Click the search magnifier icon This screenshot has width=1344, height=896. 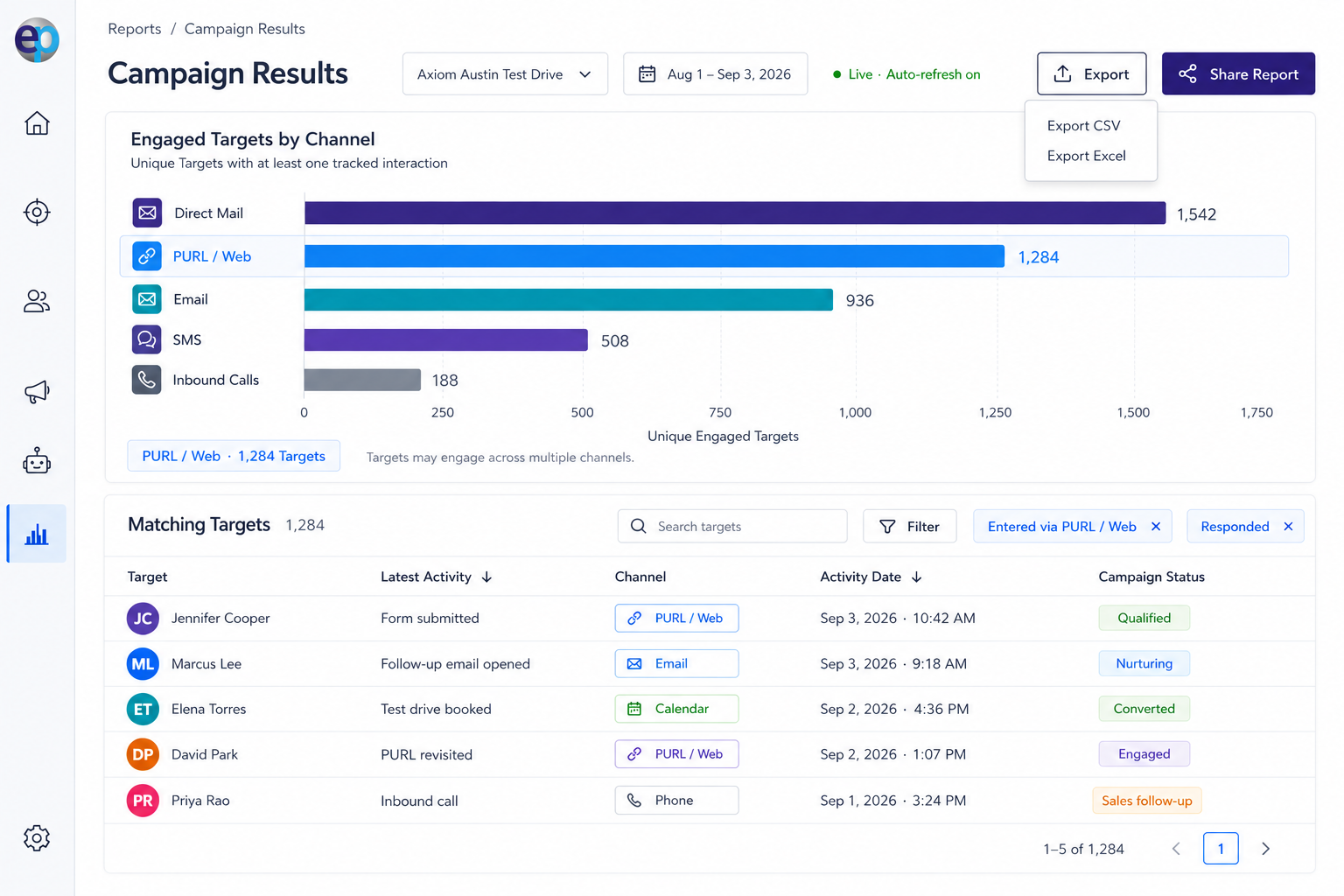639,526
